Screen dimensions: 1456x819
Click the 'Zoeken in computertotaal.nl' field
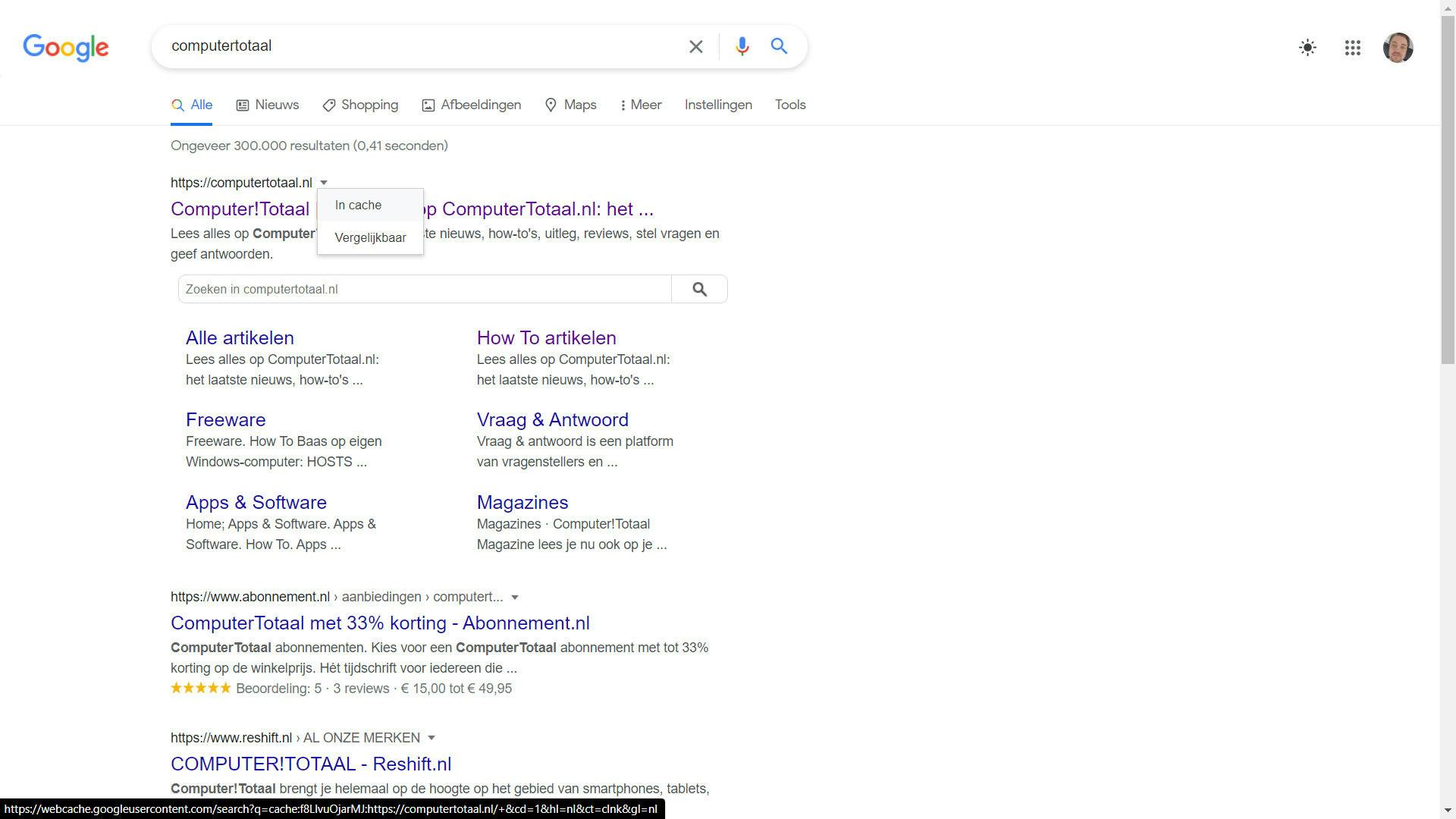425,289
